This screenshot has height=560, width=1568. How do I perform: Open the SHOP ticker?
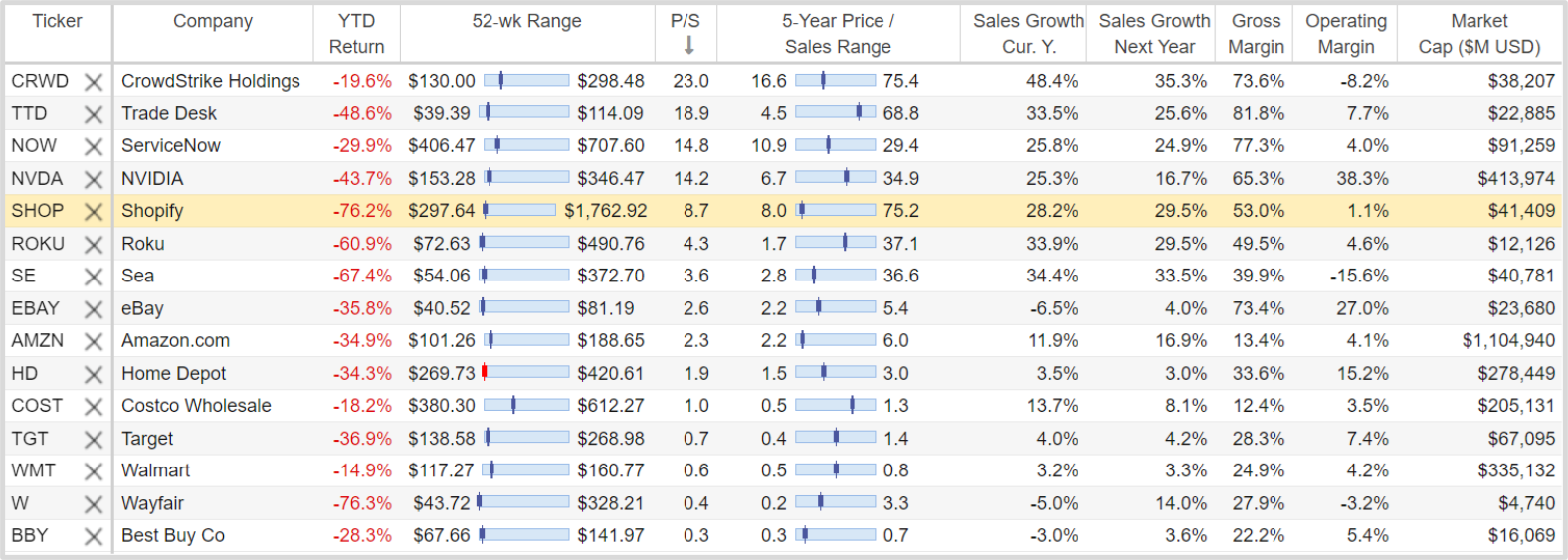tap(37, 210)
